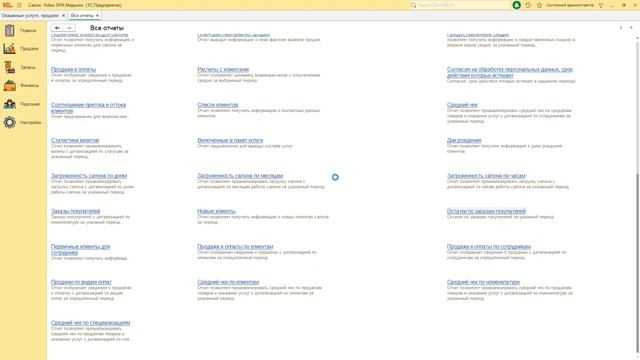The height and width of the screenshot is (360, 640).
Task: Open the personal data consent expiry report
Action: tap(509, 72)
